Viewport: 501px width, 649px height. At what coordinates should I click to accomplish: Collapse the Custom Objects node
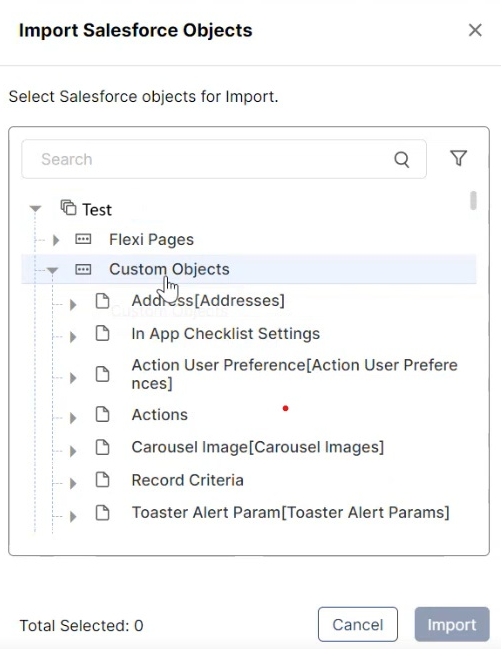(x=52, y=270)
